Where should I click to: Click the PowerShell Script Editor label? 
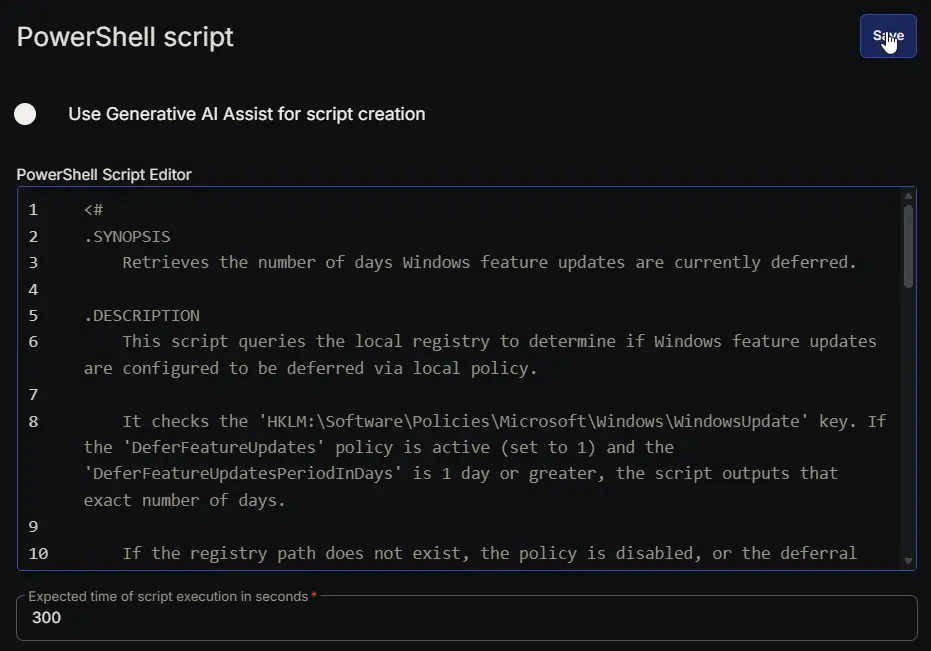pos(104,175)
